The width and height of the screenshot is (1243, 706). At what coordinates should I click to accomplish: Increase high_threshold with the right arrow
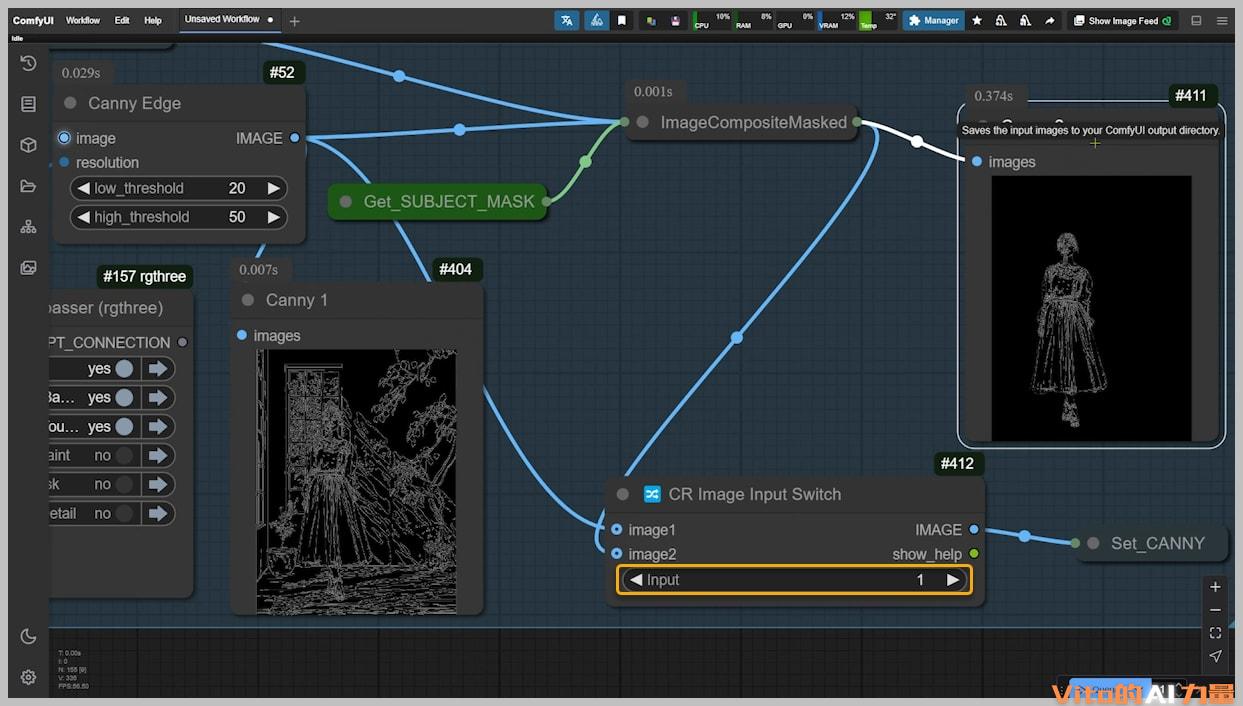pos(273,217)
